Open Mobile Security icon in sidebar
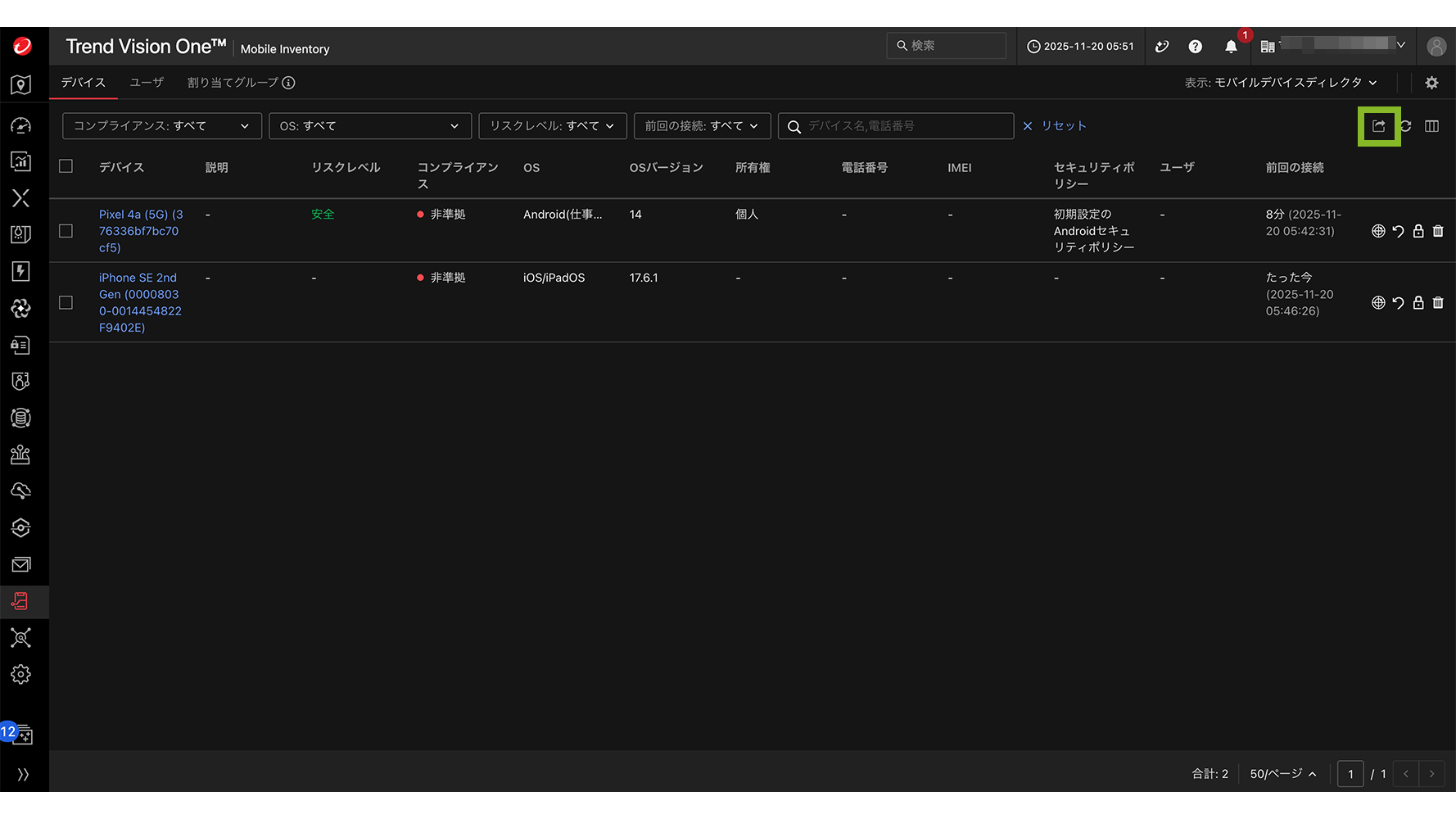 pyautogui.click(x=21, y=602)
